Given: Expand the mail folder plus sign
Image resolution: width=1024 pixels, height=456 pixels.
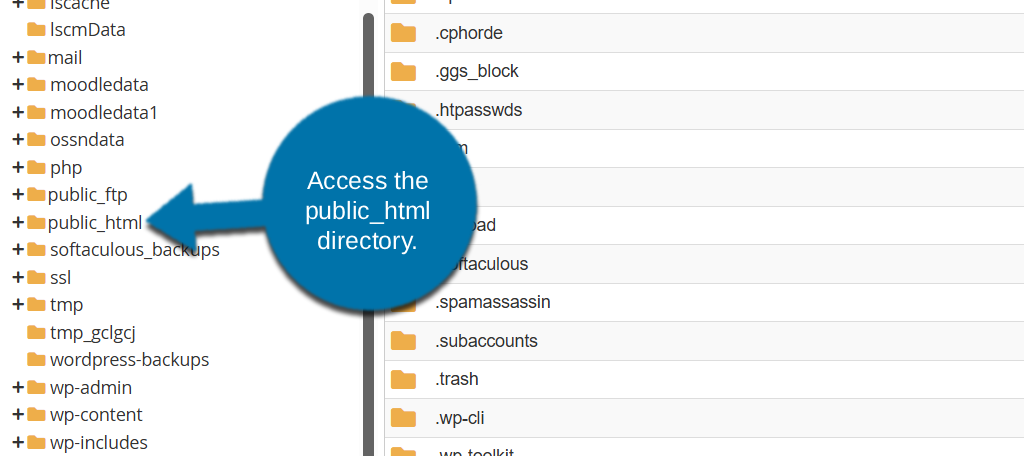Looking at the screenshot, I should click(x=18, y=58).
